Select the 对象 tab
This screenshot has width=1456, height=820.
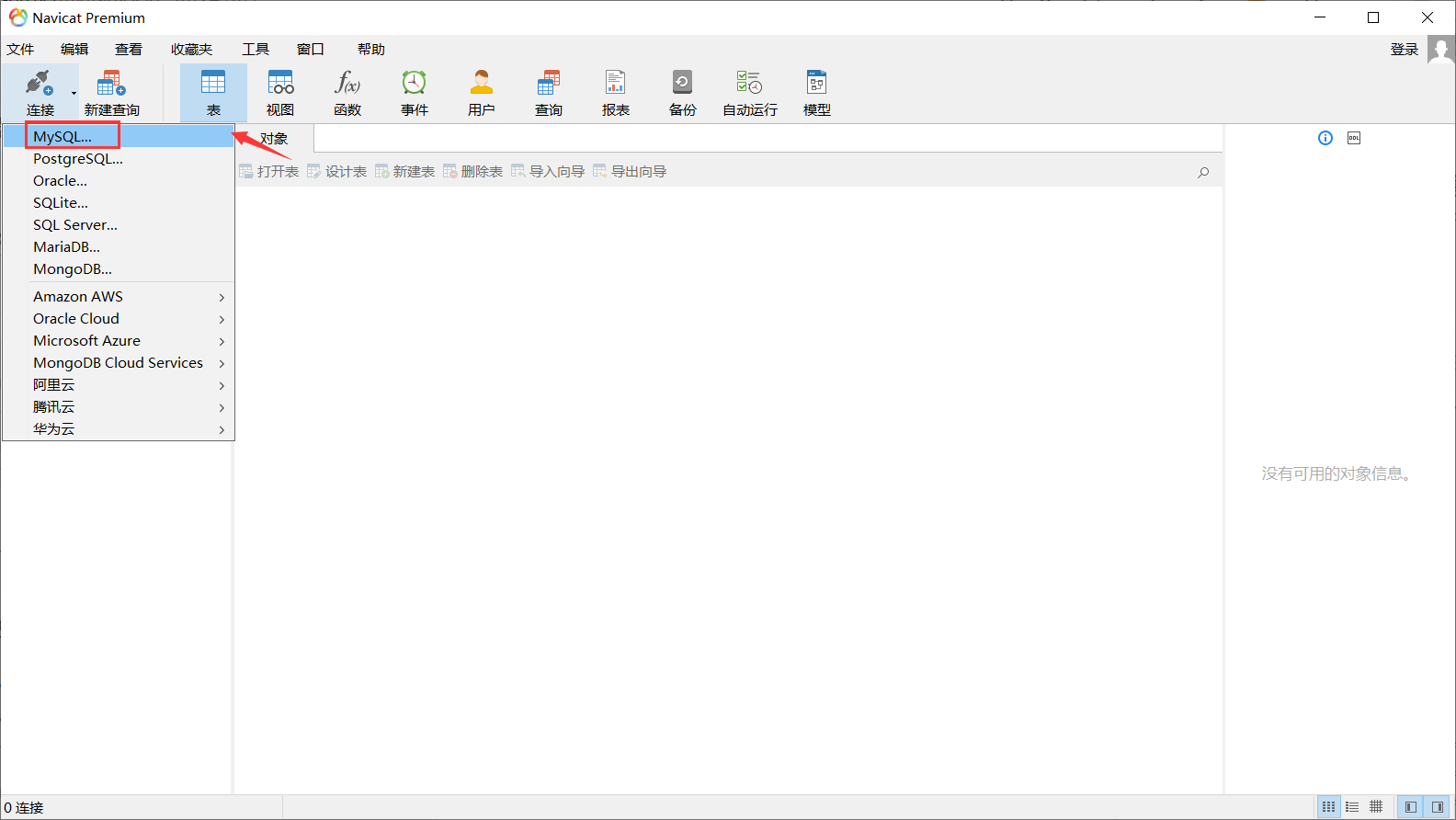pyautogui.click(x=274, y=139)
